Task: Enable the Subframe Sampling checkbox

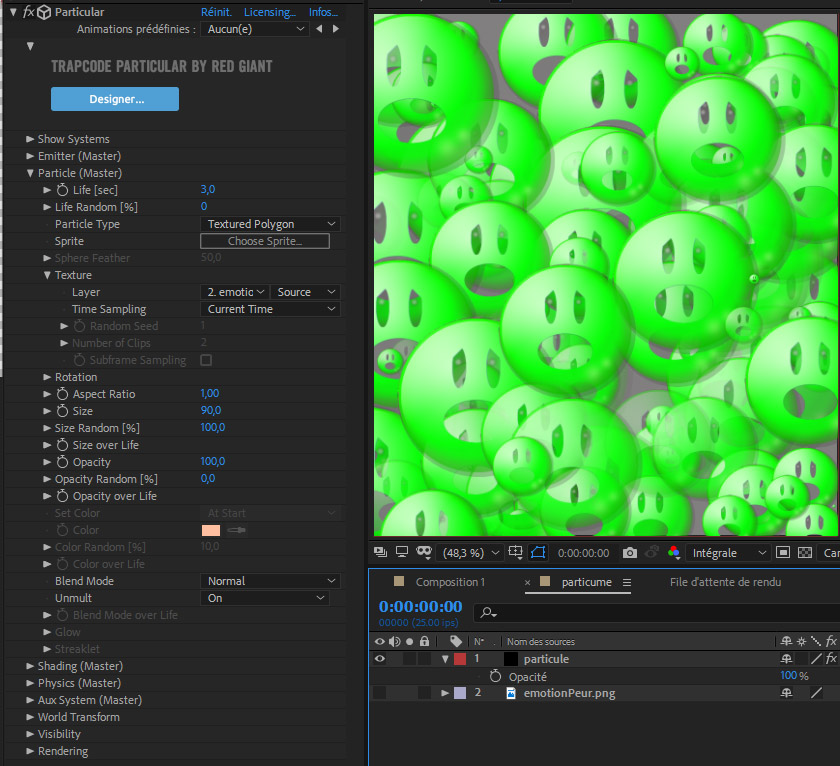Action: tap(206, 360)
